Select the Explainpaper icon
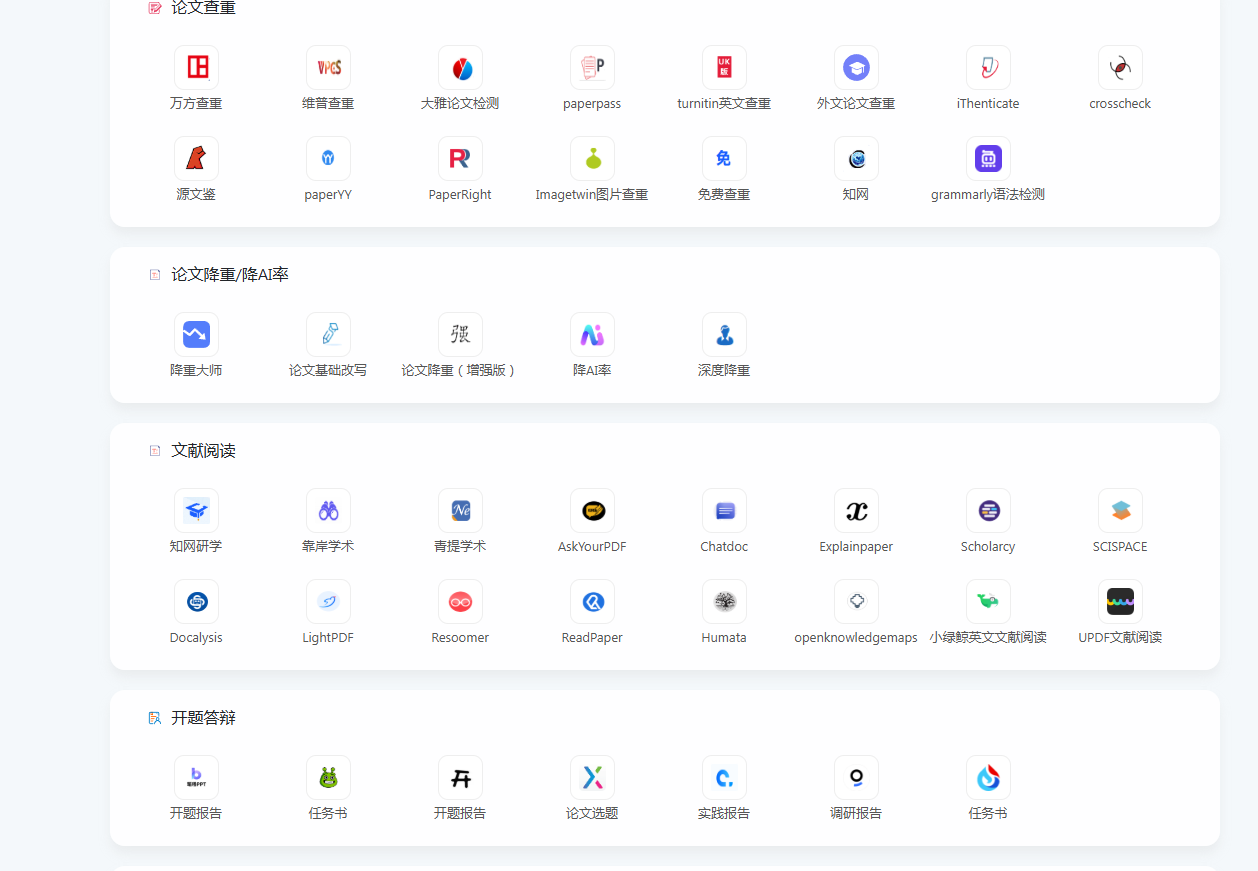The height and width of the screenshot is (871, 1258). 856,510
